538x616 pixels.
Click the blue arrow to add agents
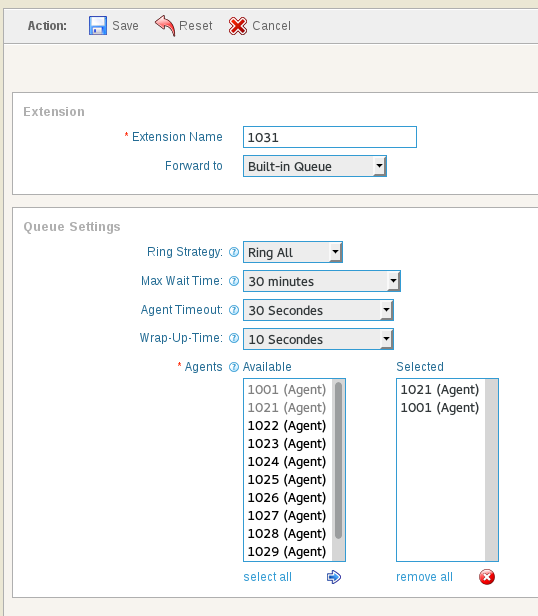tap(334, 577)
